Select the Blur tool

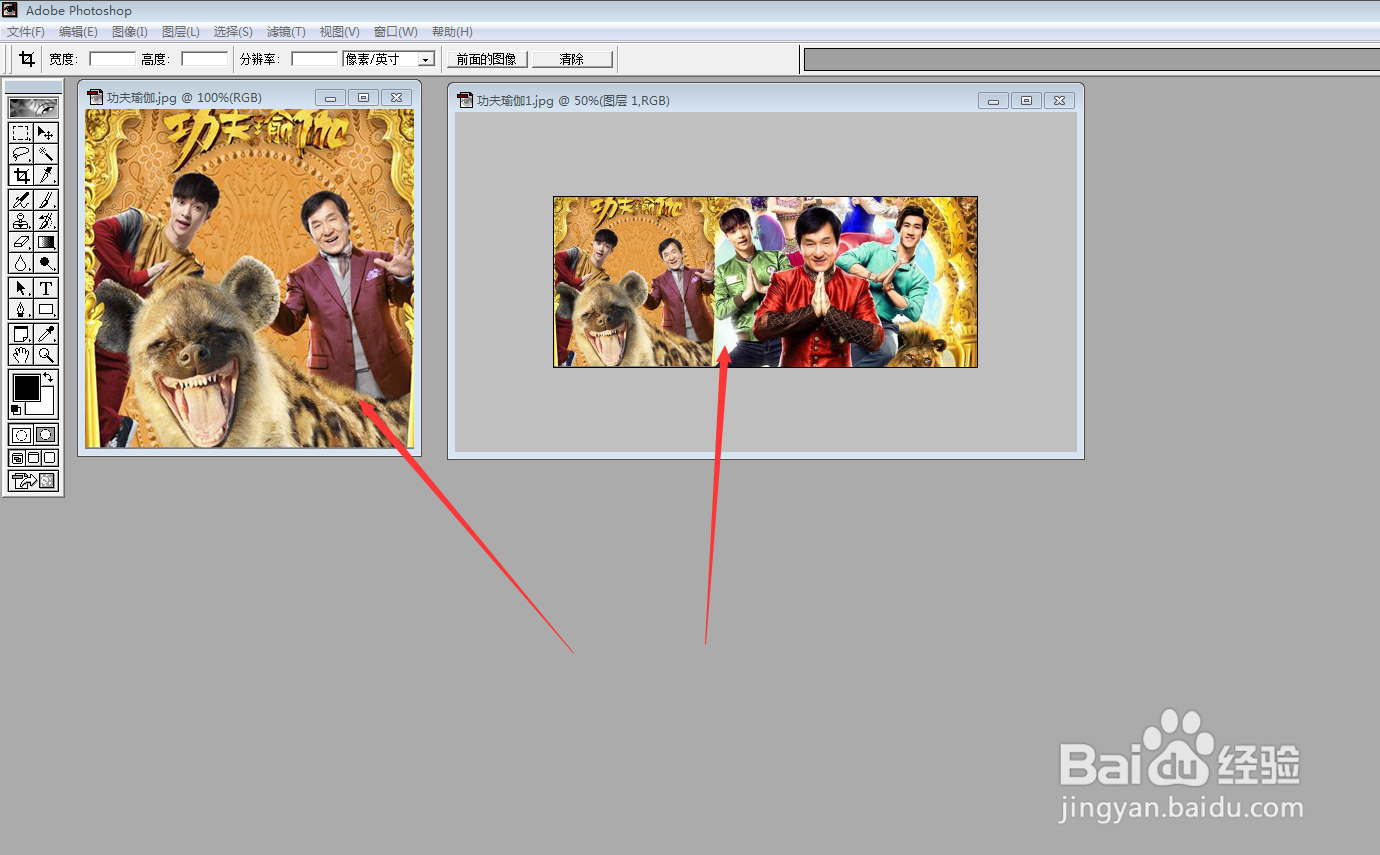(x=21, y=263)
